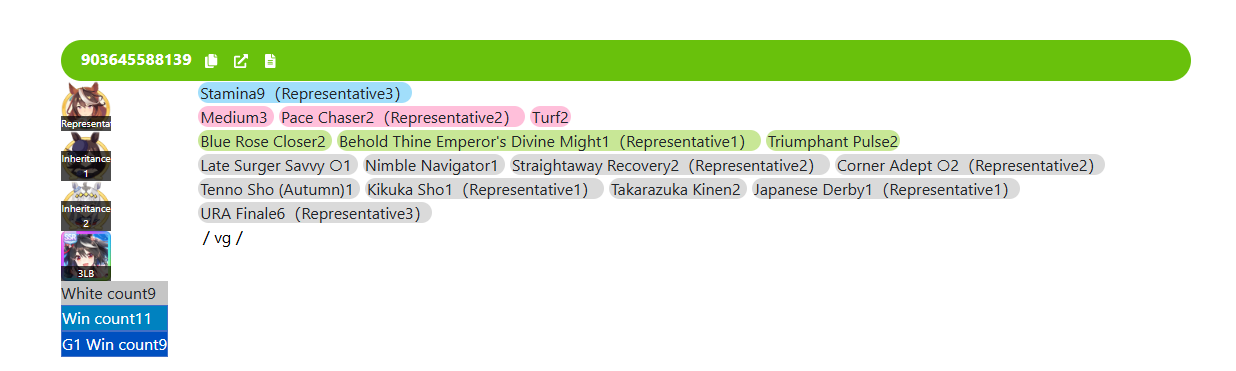This screenshot has height=371, width=1236.
Task: Click the White count9 label
Action: tap(114, 293)
